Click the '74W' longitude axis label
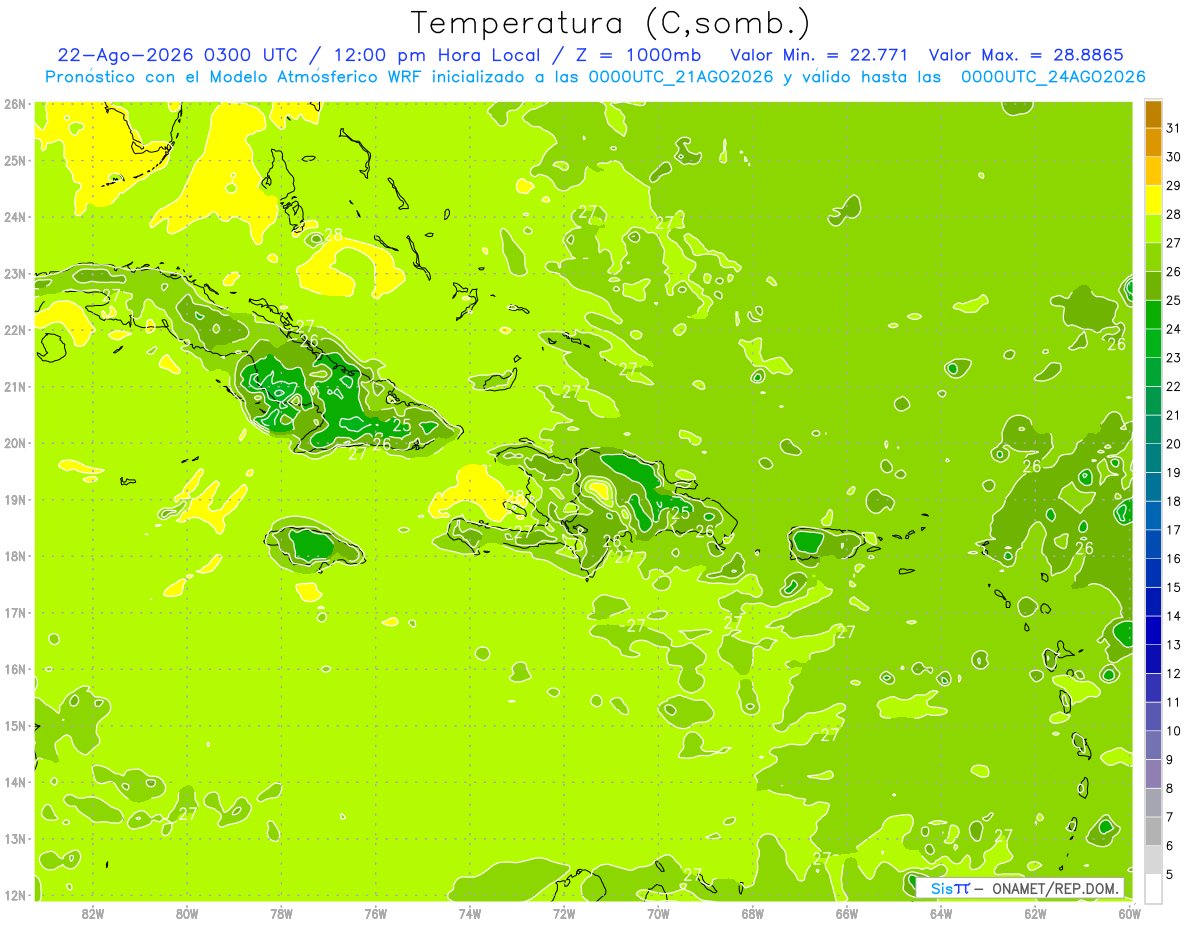Viewport: 1200px width, 927px height. click(470, 913)
